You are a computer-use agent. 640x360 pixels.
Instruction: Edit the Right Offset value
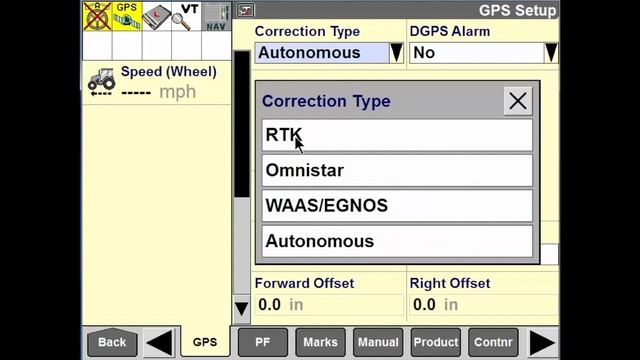click(484, 304)
